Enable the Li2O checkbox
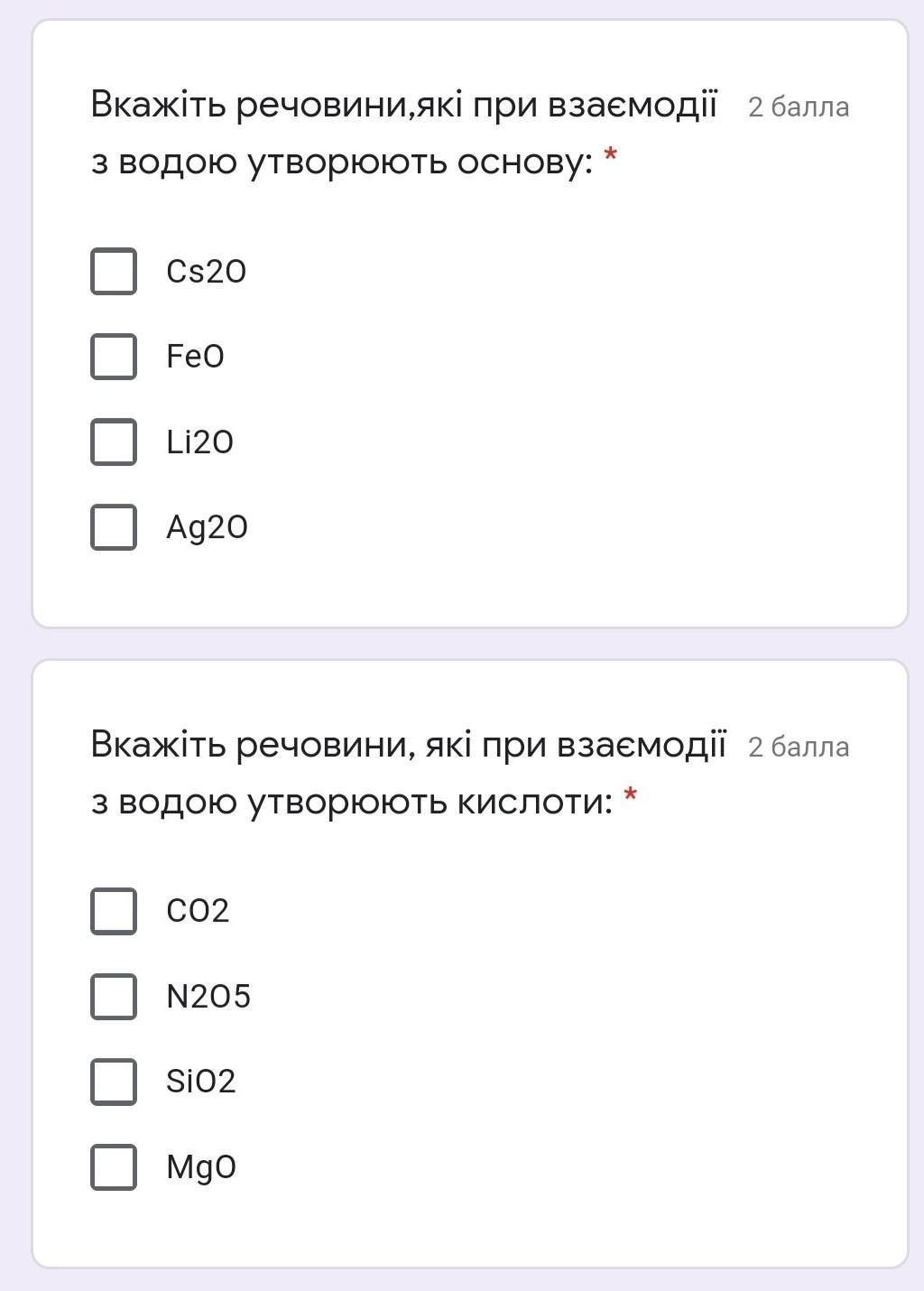The width and height of the screenshot is (924, 1291). click(x=114, y=441)
